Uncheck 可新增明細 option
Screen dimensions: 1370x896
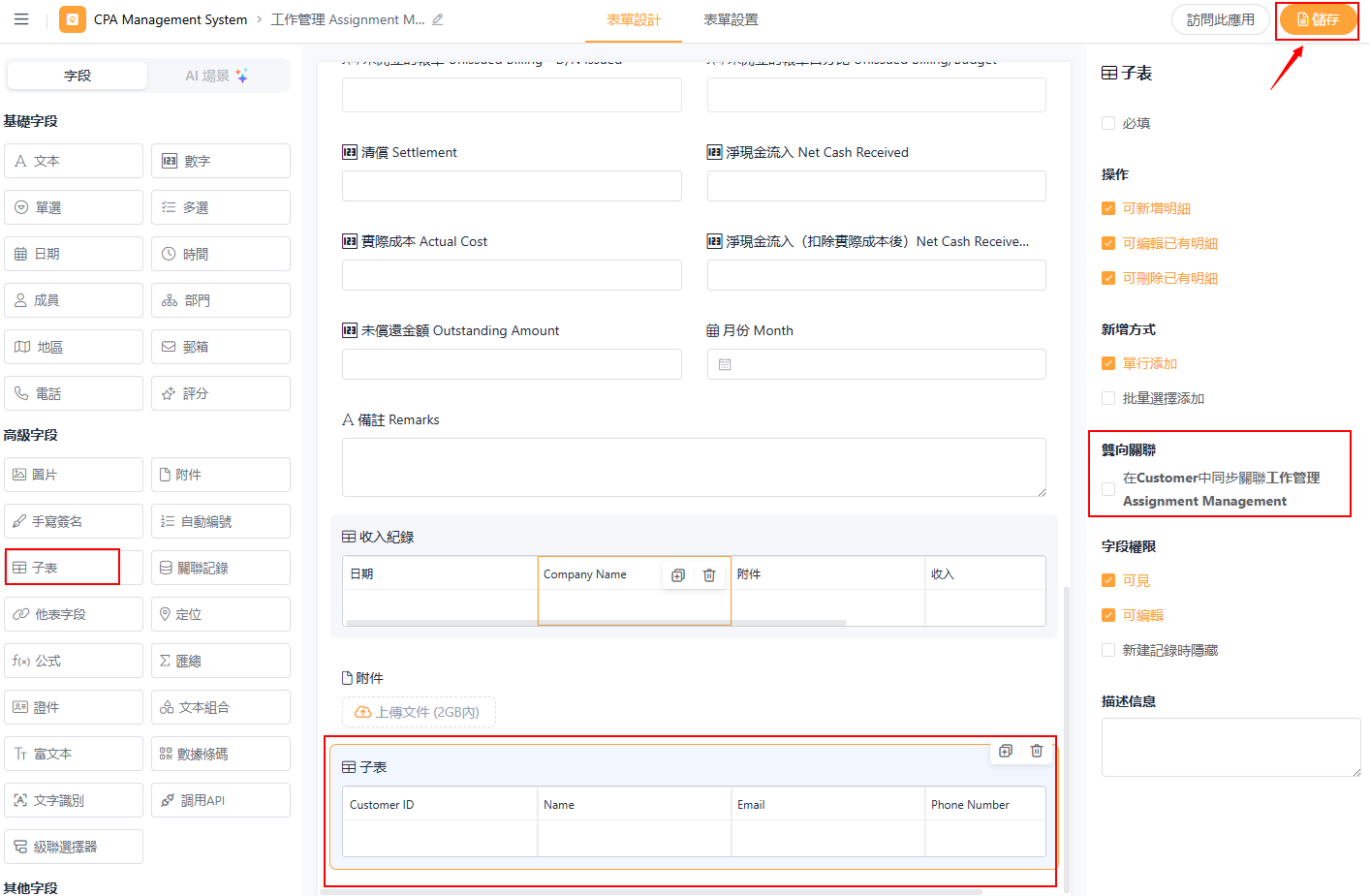click(1108, 208)
